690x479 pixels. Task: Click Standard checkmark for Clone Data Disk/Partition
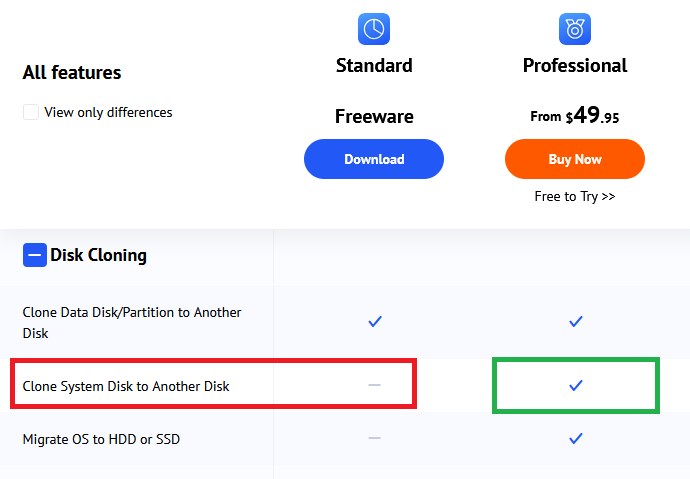[x=375, y=322]
